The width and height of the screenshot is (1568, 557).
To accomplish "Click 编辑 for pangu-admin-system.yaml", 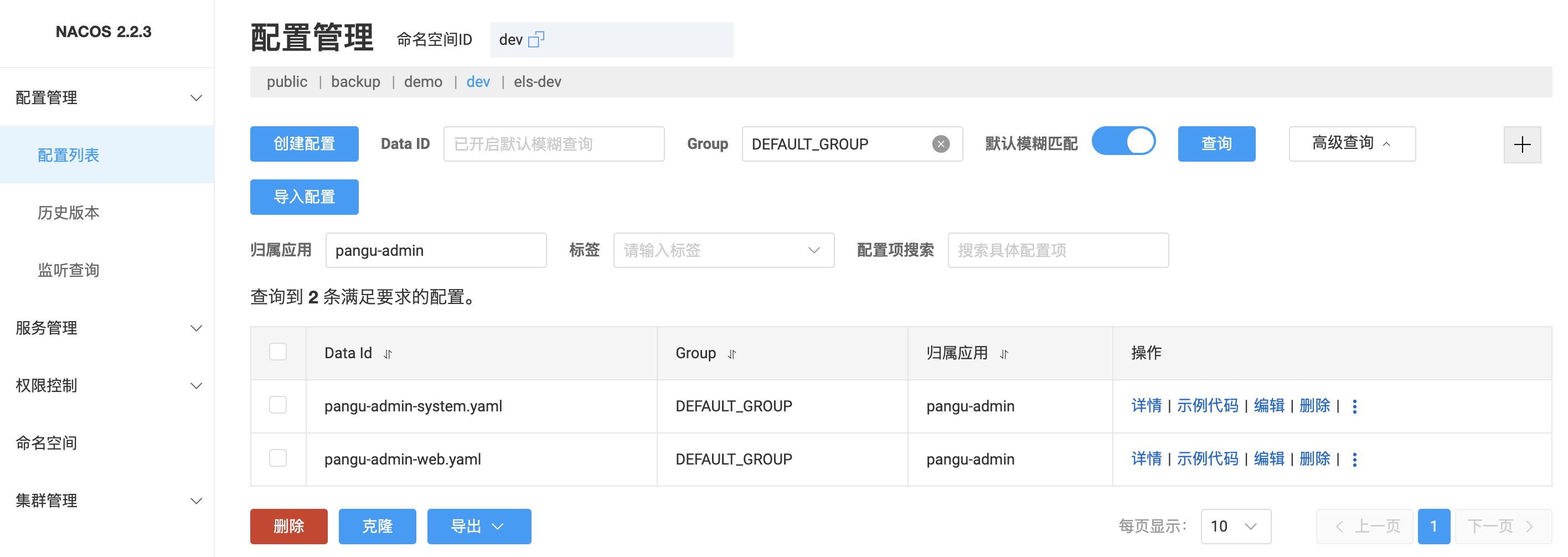I will click(1269, 406).
